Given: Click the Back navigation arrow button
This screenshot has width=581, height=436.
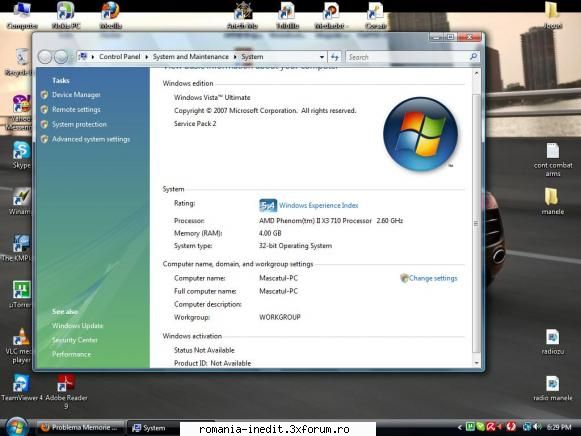Looking at the screenshot, I should click(45, 57).
